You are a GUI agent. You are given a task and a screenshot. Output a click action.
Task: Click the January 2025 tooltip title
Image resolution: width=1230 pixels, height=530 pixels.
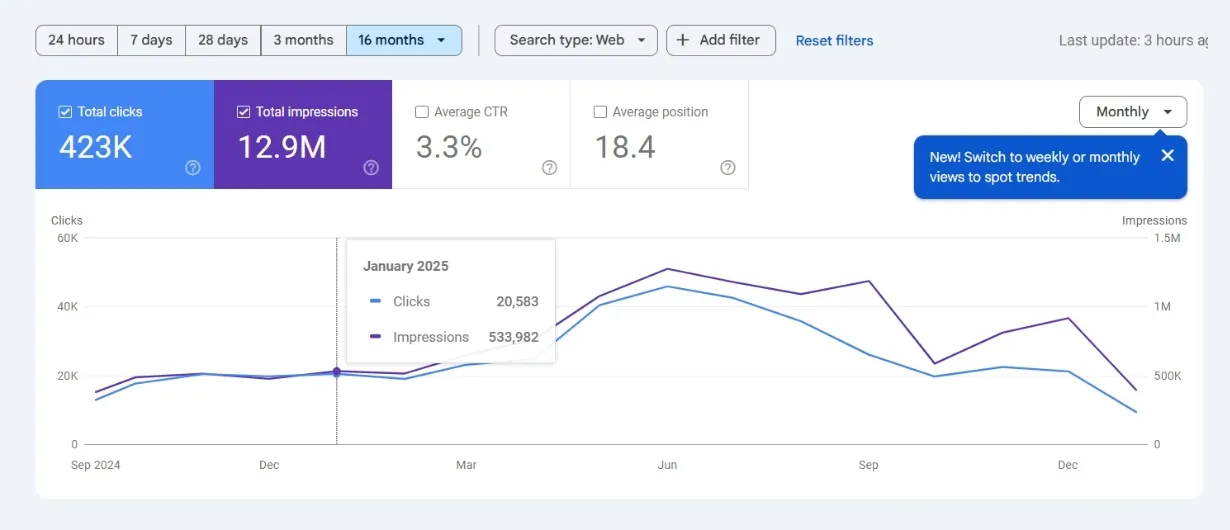[x=406, y=266]
